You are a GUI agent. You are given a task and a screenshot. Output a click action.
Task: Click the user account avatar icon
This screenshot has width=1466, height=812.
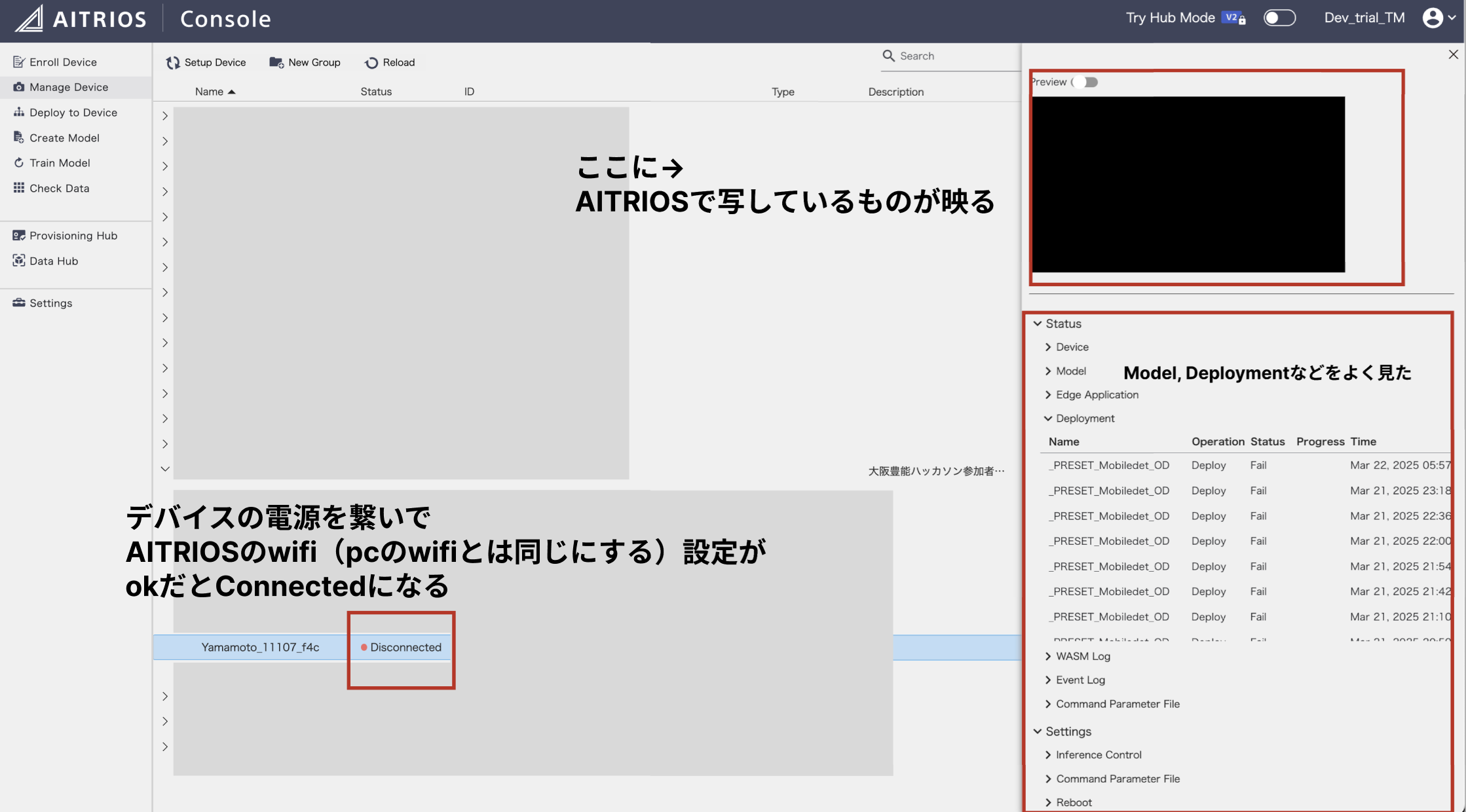(1433, 18)
